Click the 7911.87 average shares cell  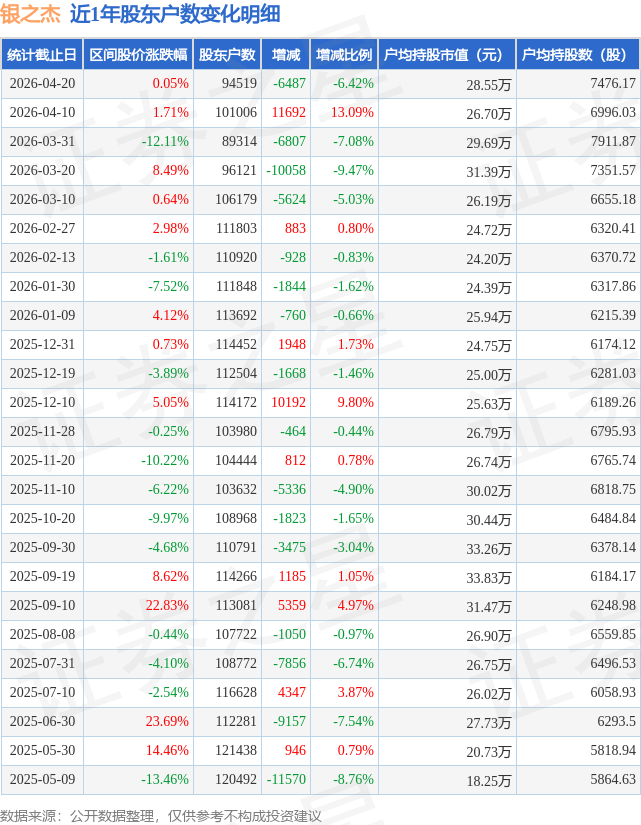pyautogui.click(x=578, y=142)
